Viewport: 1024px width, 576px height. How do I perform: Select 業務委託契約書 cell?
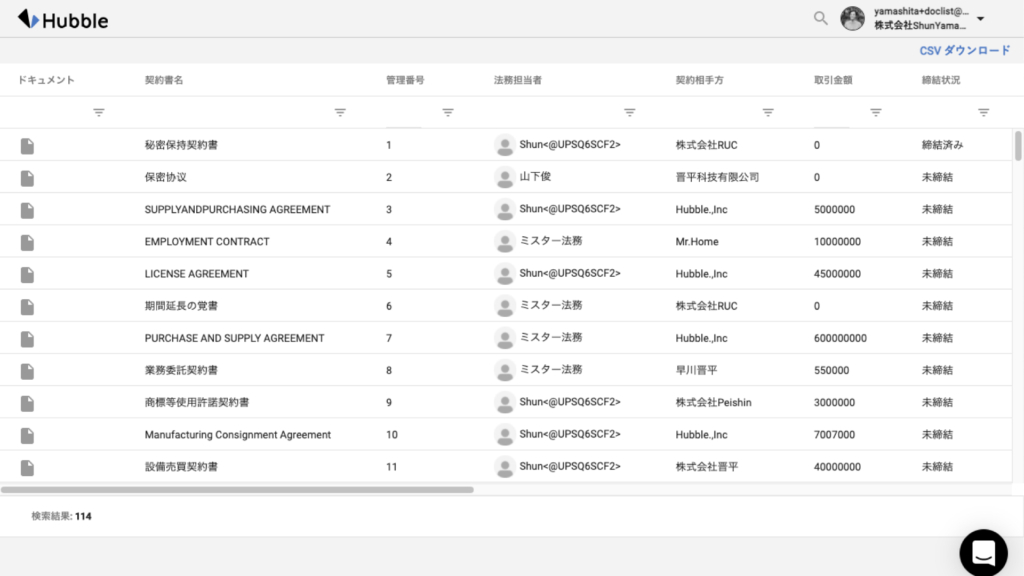[181, 370]
